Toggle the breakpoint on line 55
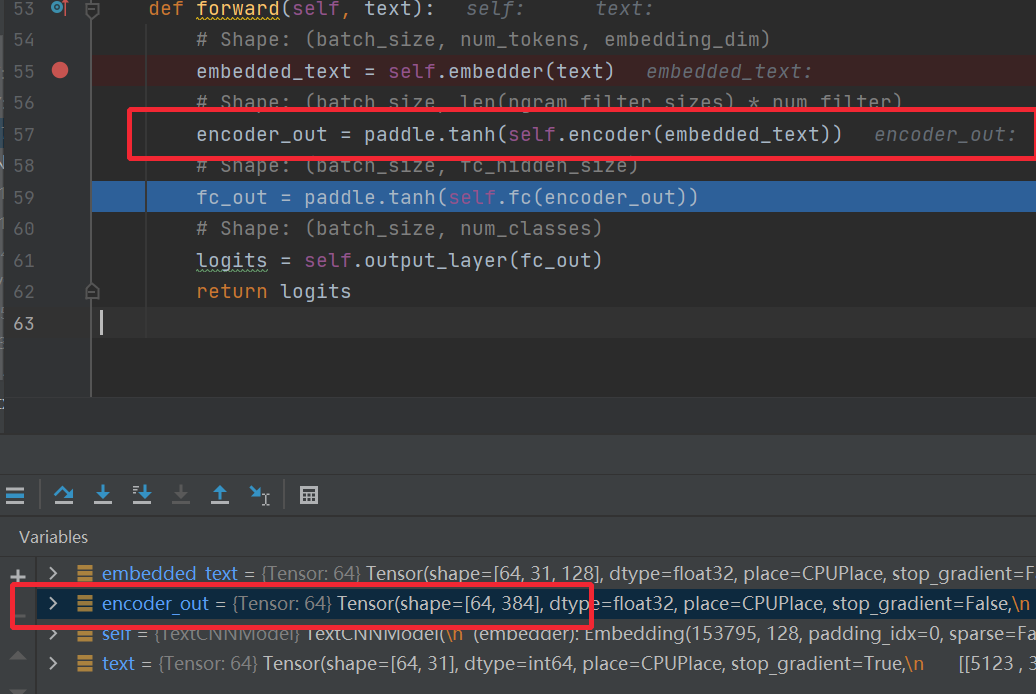1036x694 pixels. [59, 70]
